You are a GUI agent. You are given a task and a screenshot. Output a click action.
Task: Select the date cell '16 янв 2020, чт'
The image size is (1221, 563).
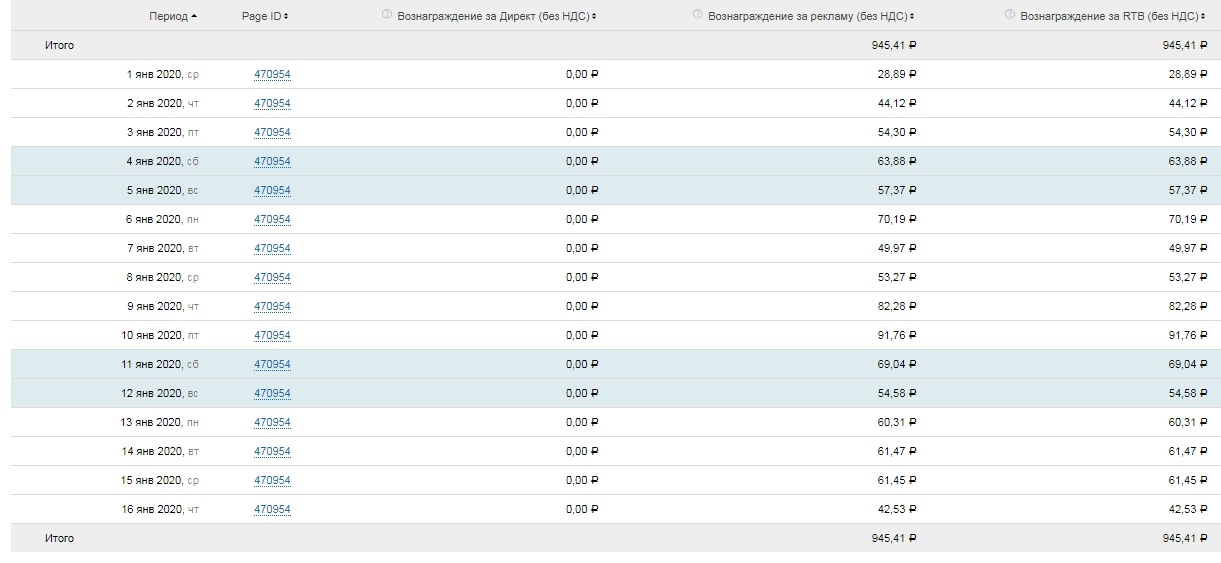pos(160,510)
